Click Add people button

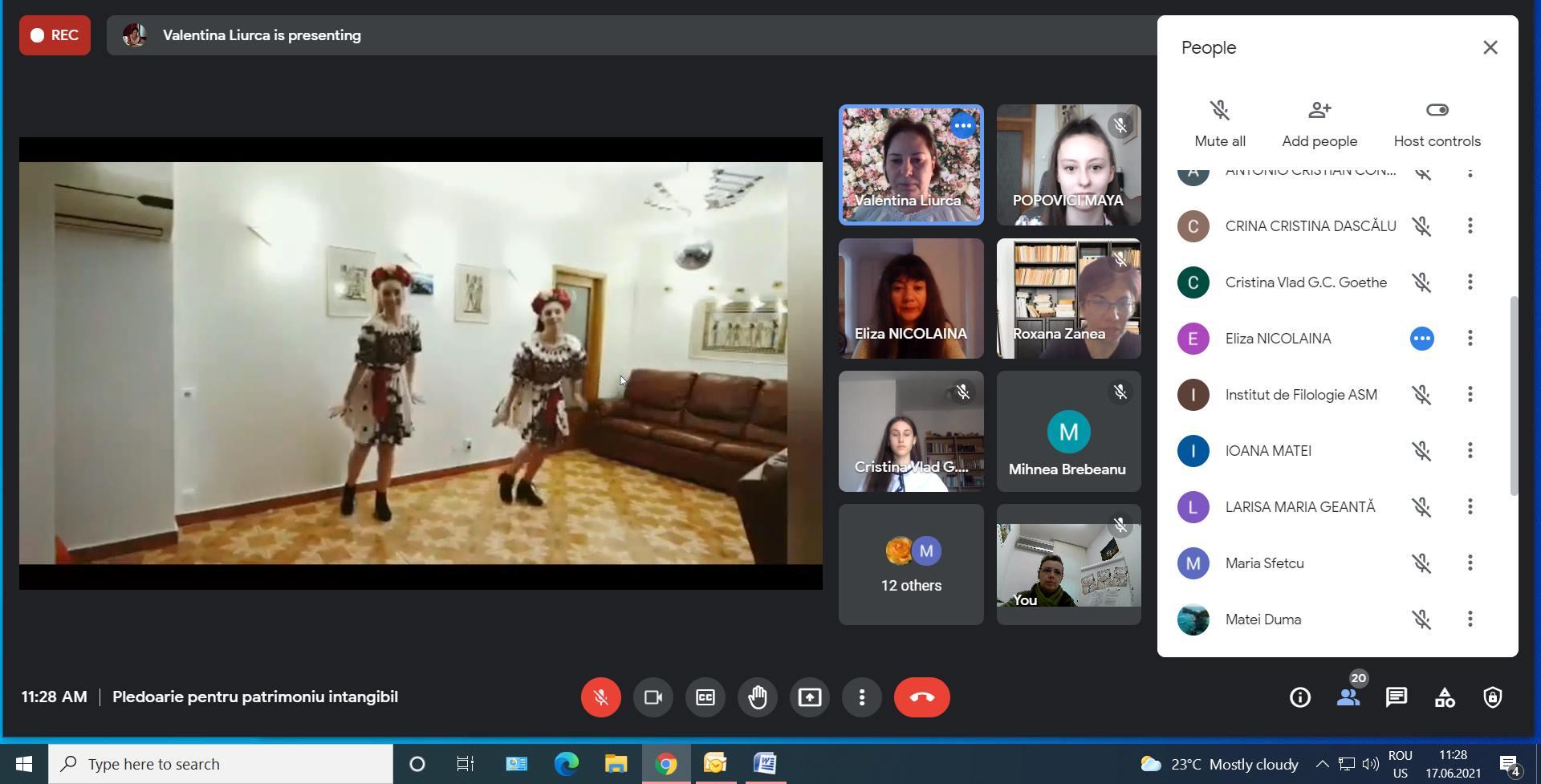pyautogui.click(x=1319, y=124)
